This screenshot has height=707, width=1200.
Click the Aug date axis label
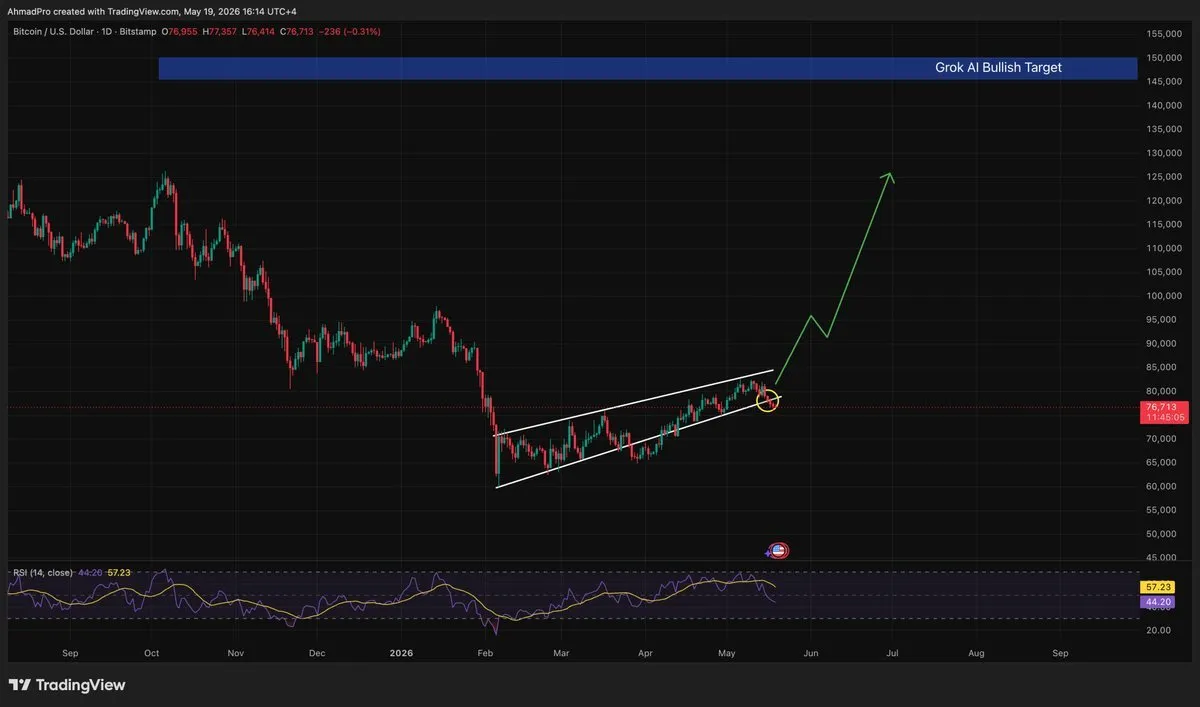pos(976,653)
